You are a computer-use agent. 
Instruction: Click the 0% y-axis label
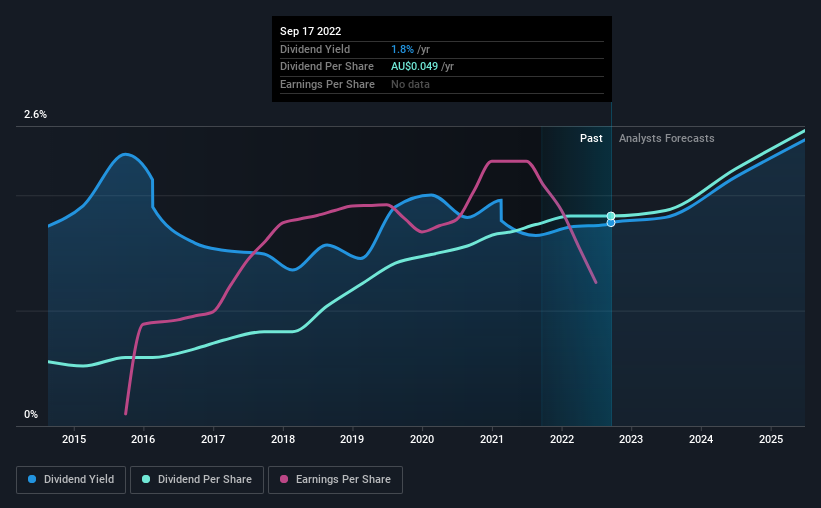[x=31, y=414]
